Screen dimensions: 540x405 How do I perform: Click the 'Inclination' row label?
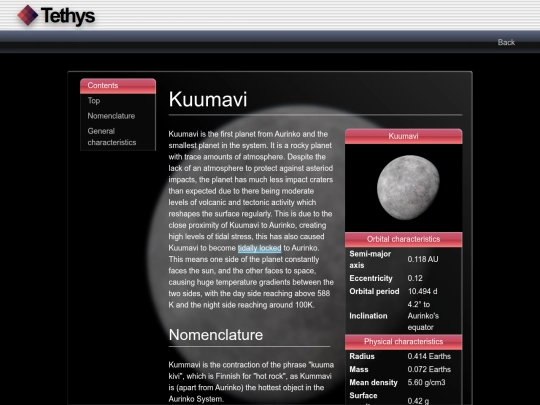368,316
